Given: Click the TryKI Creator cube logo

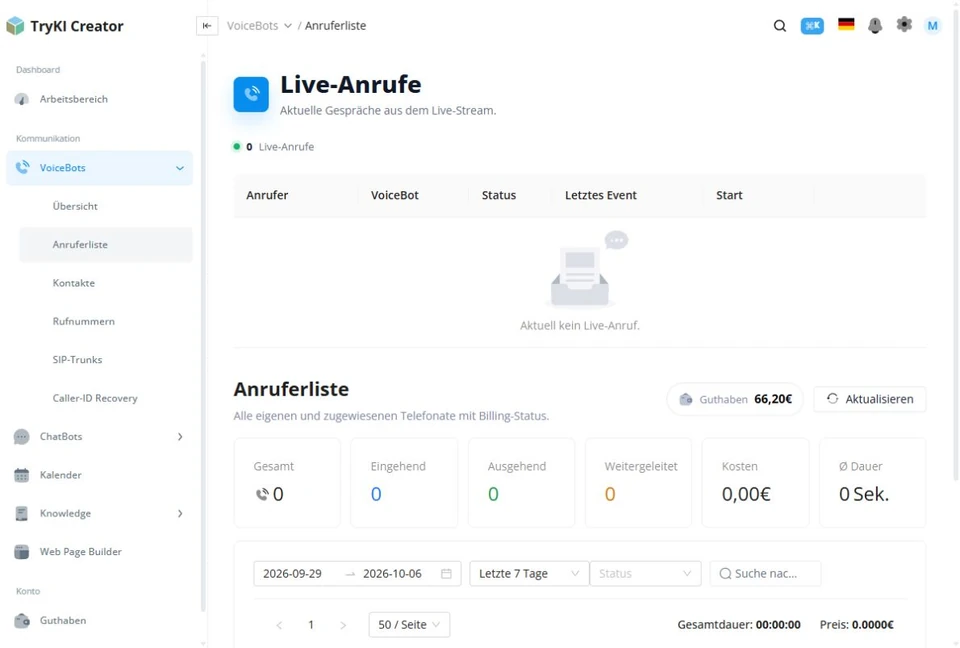Looking at the screenshot, I should tap(15, 26).
